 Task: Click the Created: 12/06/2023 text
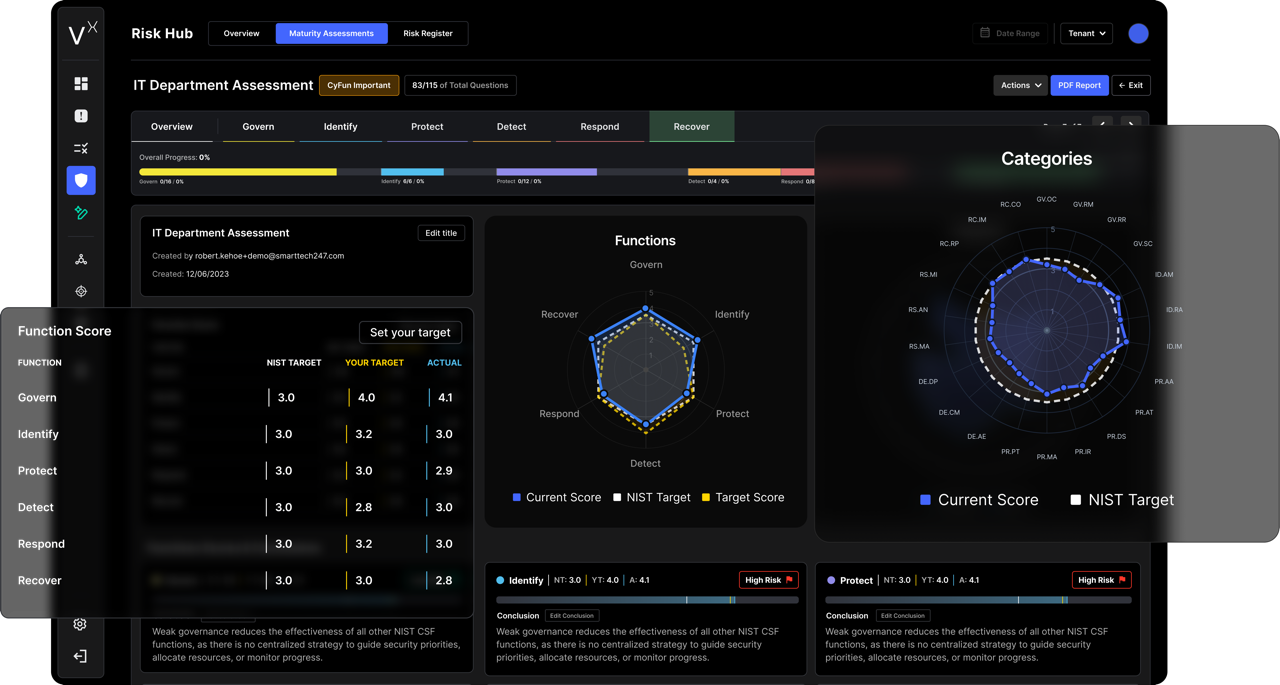click(x=190, y=274)
